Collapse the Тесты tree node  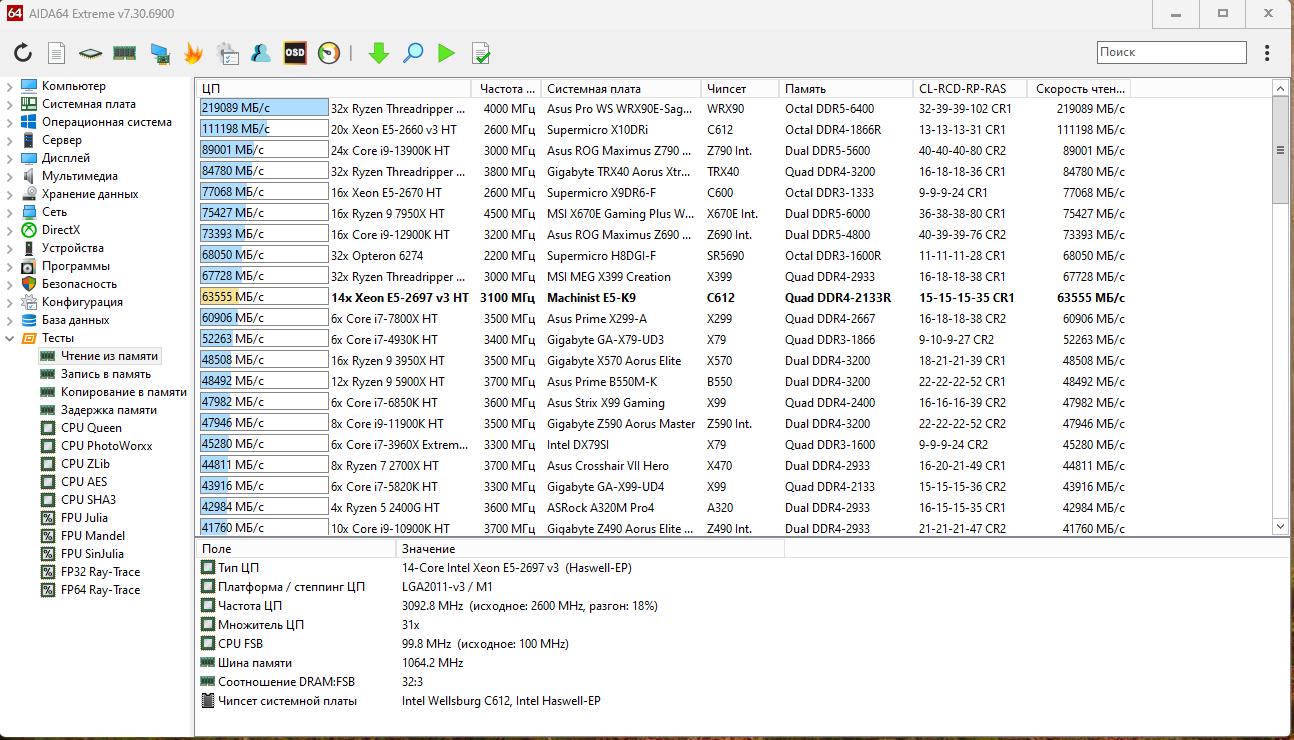(x=10, y=338)
